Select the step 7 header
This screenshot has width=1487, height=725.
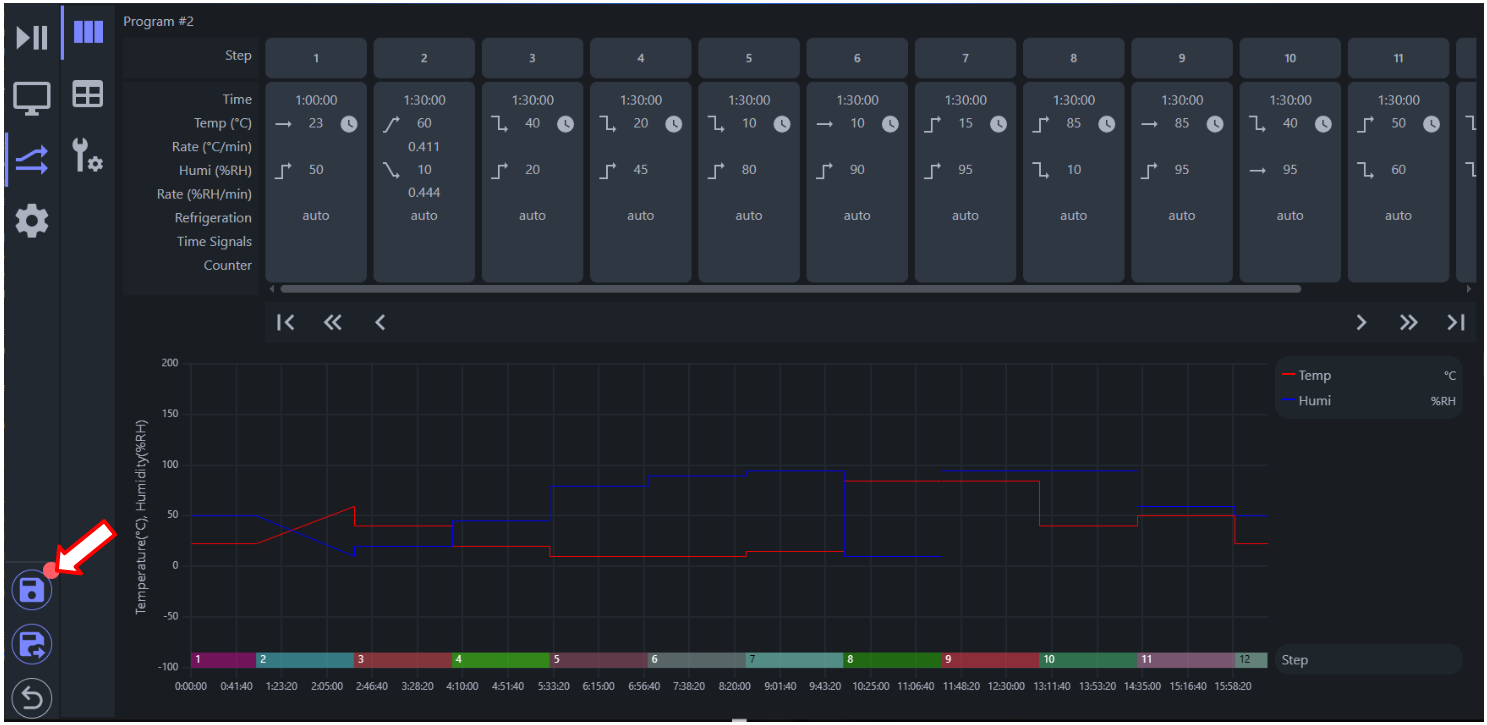click(965, 58)
